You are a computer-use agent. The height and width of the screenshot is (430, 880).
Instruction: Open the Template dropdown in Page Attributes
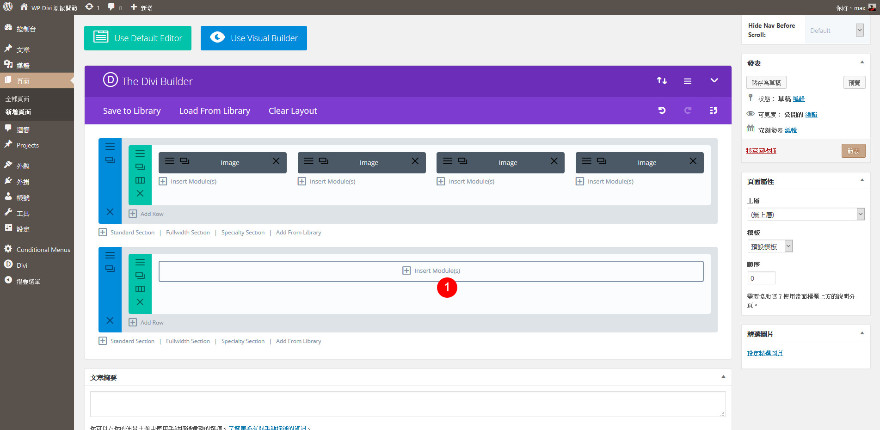[x=769, y=246]
